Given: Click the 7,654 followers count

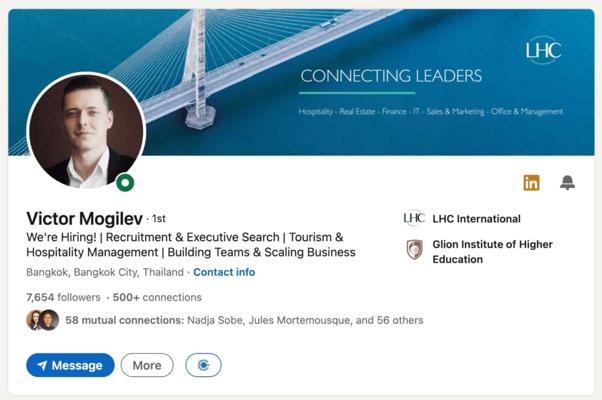Looking at the screenshot, I should [63, 297].
